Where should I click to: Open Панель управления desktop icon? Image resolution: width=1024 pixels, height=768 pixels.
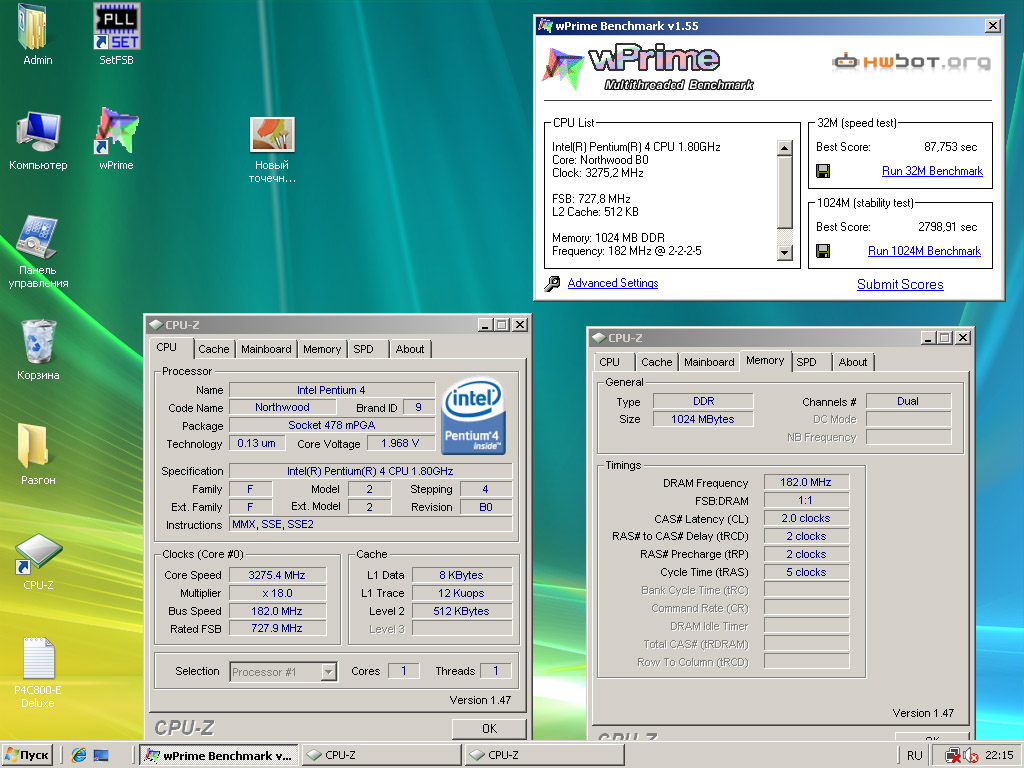(x=38, y=252)
